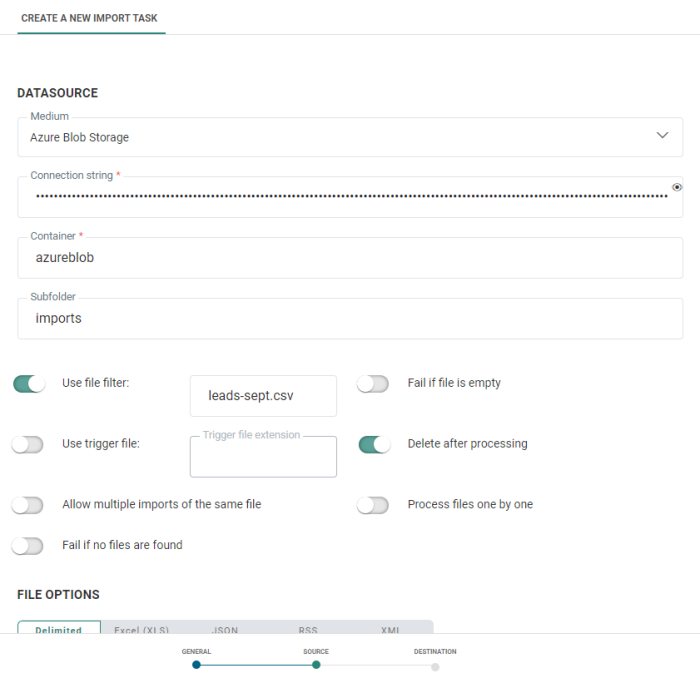700x678 pixels.
Task: Click the Trigger file extension field
Action: click(x=263, y=459)
